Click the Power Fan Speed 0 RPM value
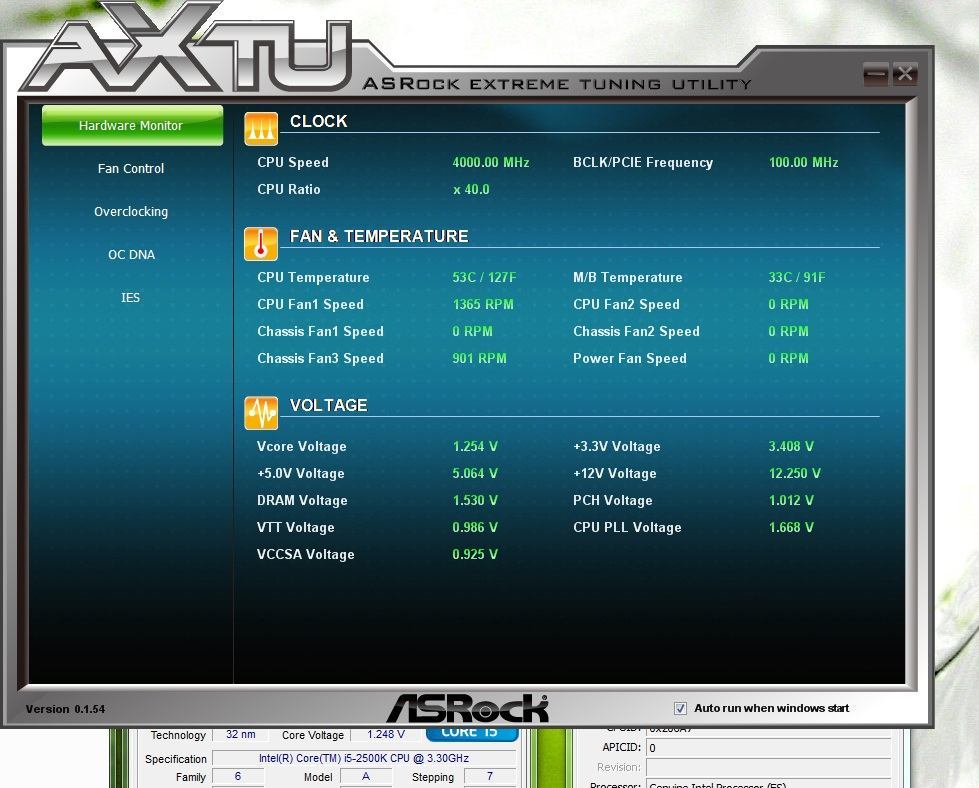The height and width of the screenshot is (788, 979). coord(789,358)
